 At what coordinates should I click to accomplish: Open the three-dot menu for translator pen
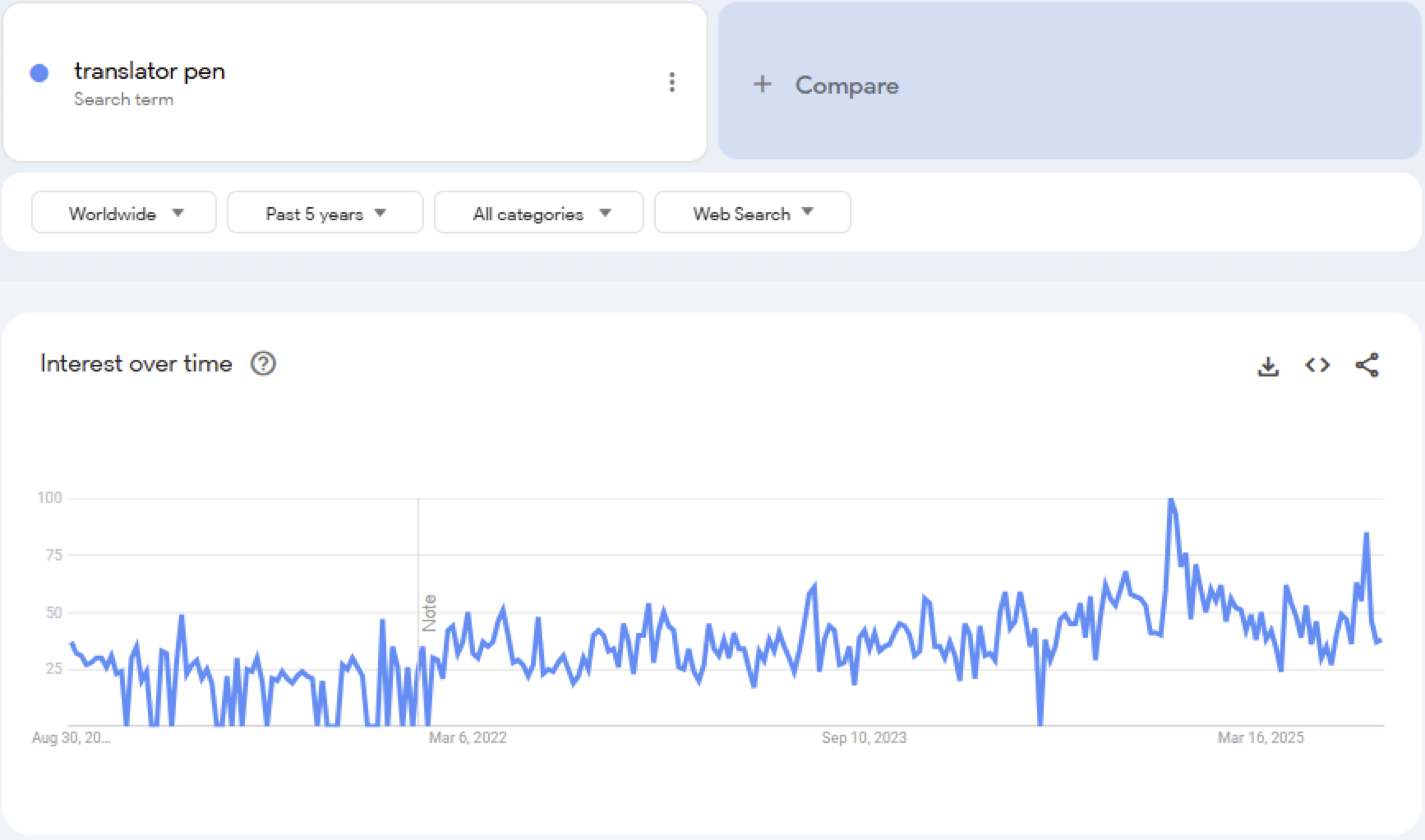tap(672, 83)
